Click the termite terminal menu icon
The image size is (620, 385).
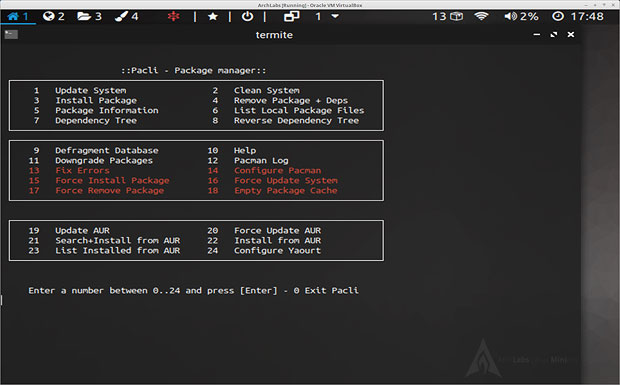11,34
